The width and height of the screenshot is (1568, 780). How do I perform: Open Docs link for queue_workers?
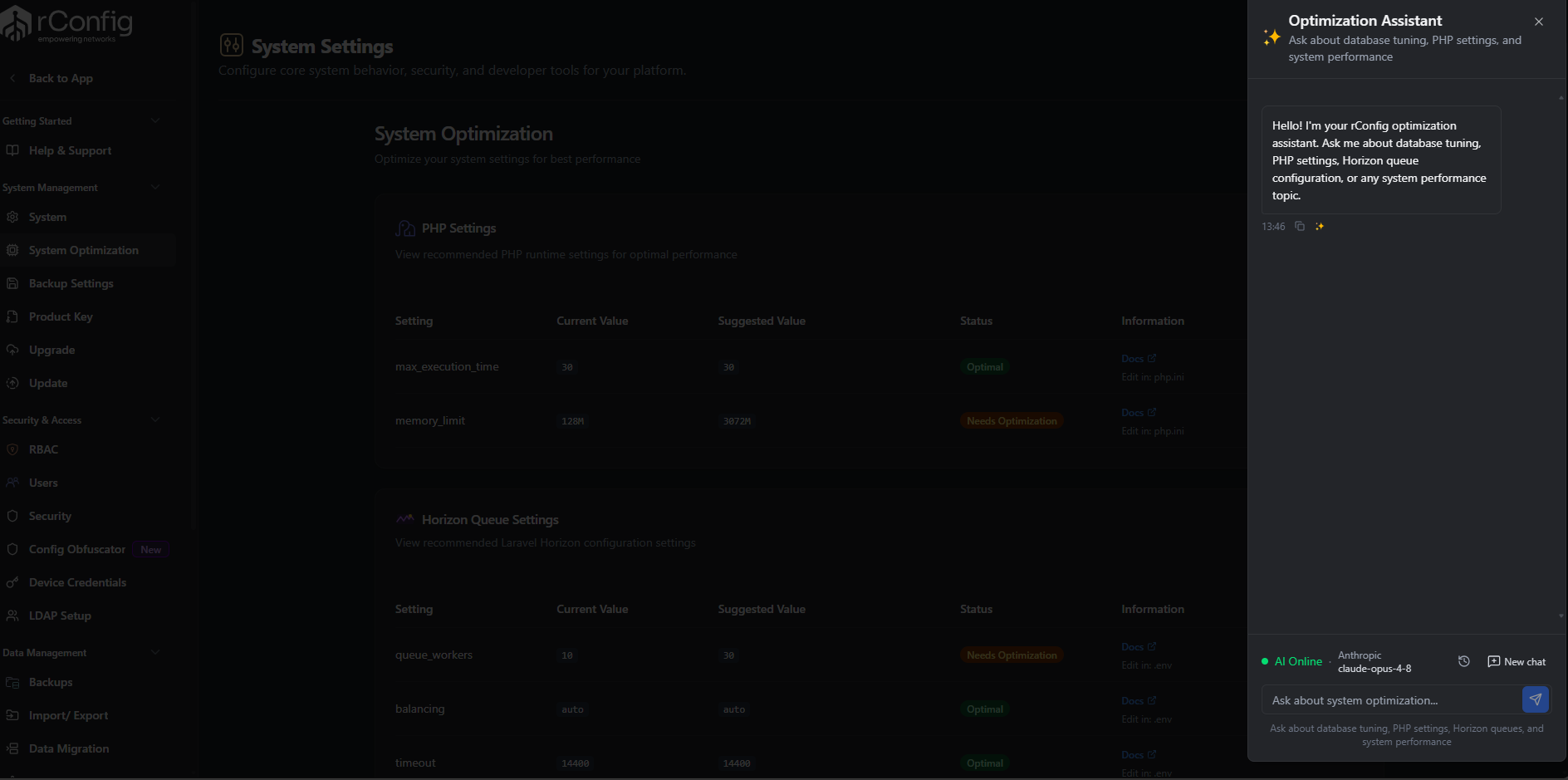[1139, 646]
